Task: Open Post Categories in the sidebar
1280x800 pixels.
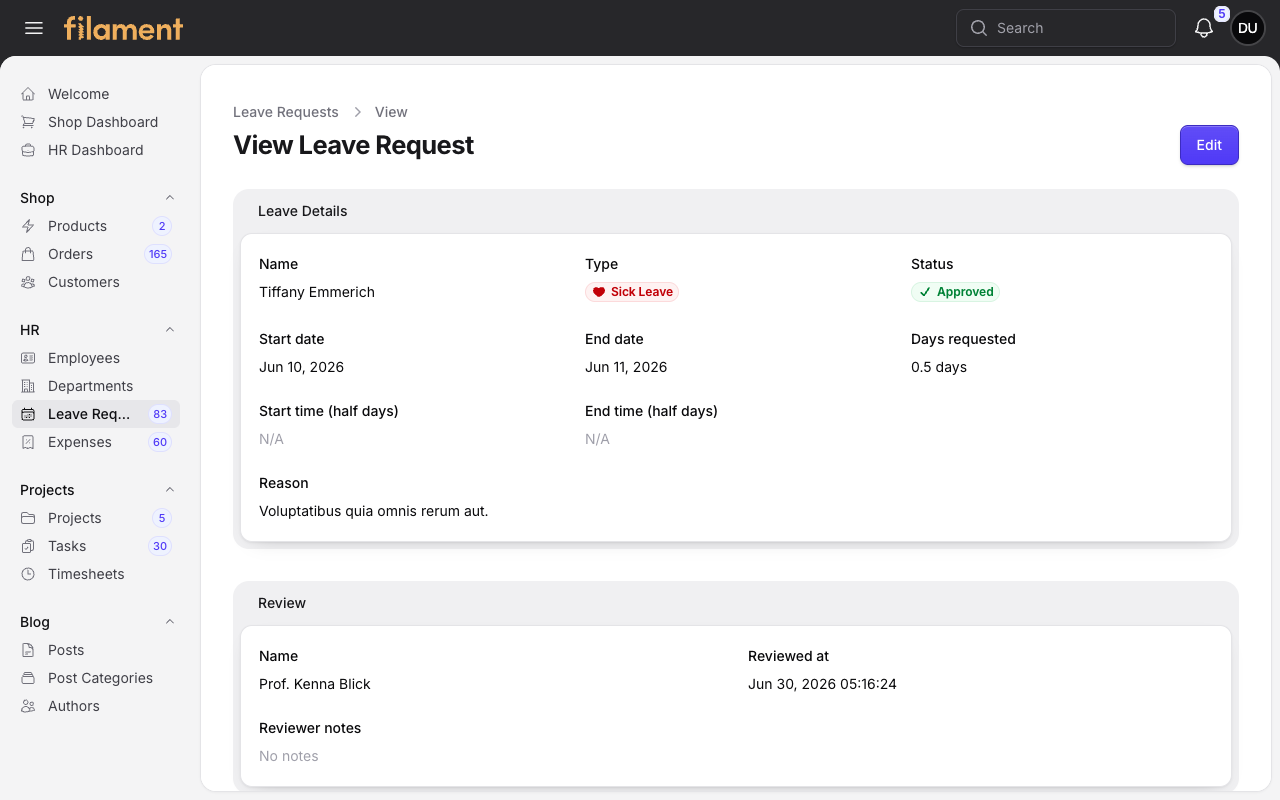Action: coord(96,678)
